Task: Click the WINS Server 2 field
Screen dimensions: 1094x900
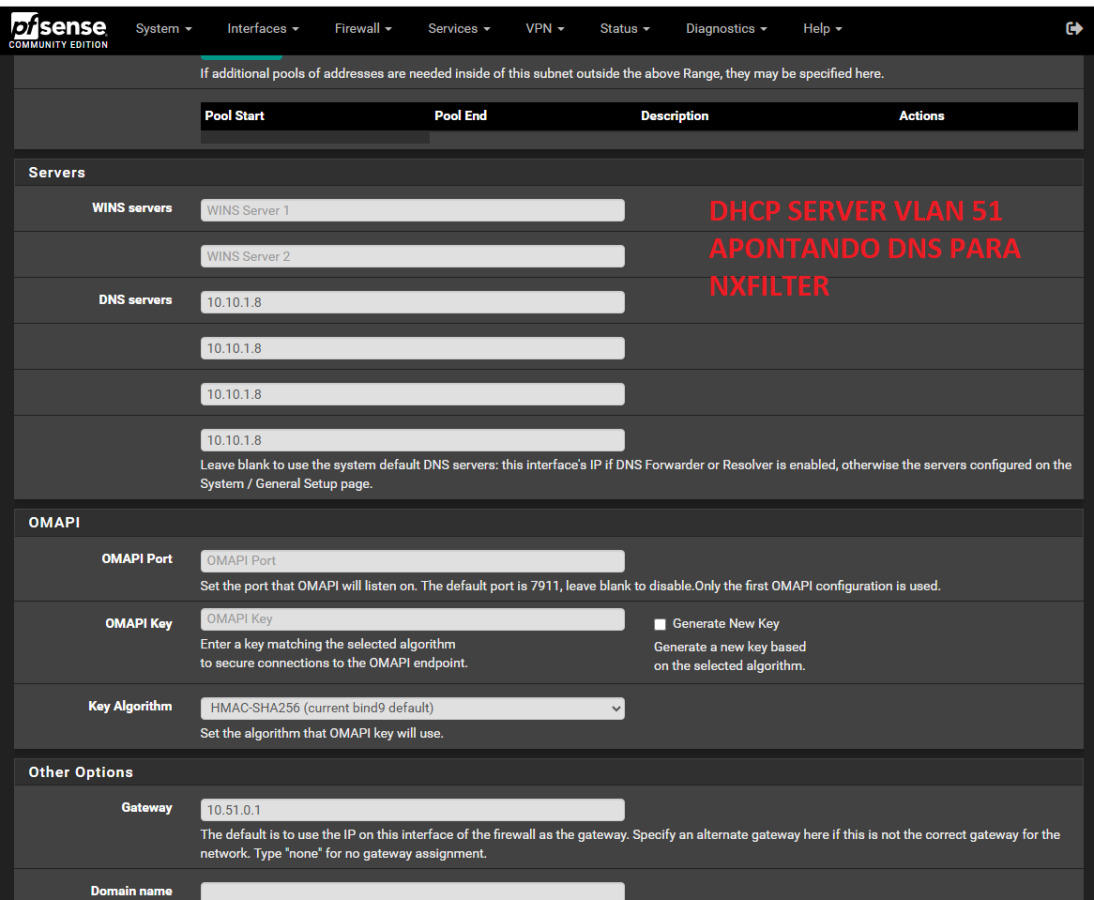Action: pyautogui.click(x=412, y=256)
